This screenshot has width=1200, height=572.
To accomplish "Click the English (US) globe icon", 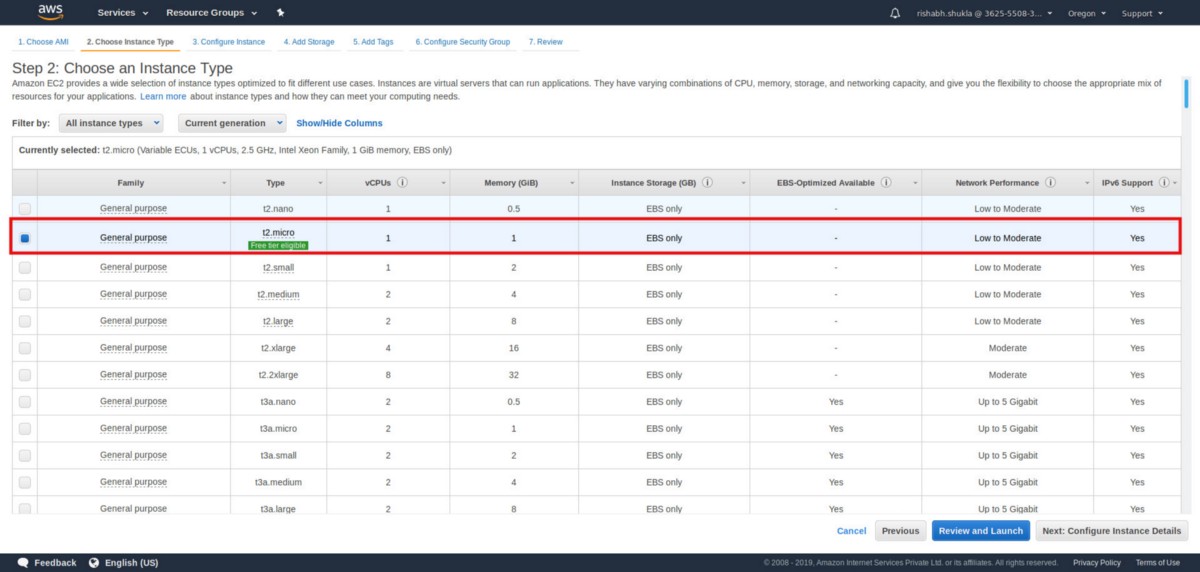I will (x=95, y=562).
